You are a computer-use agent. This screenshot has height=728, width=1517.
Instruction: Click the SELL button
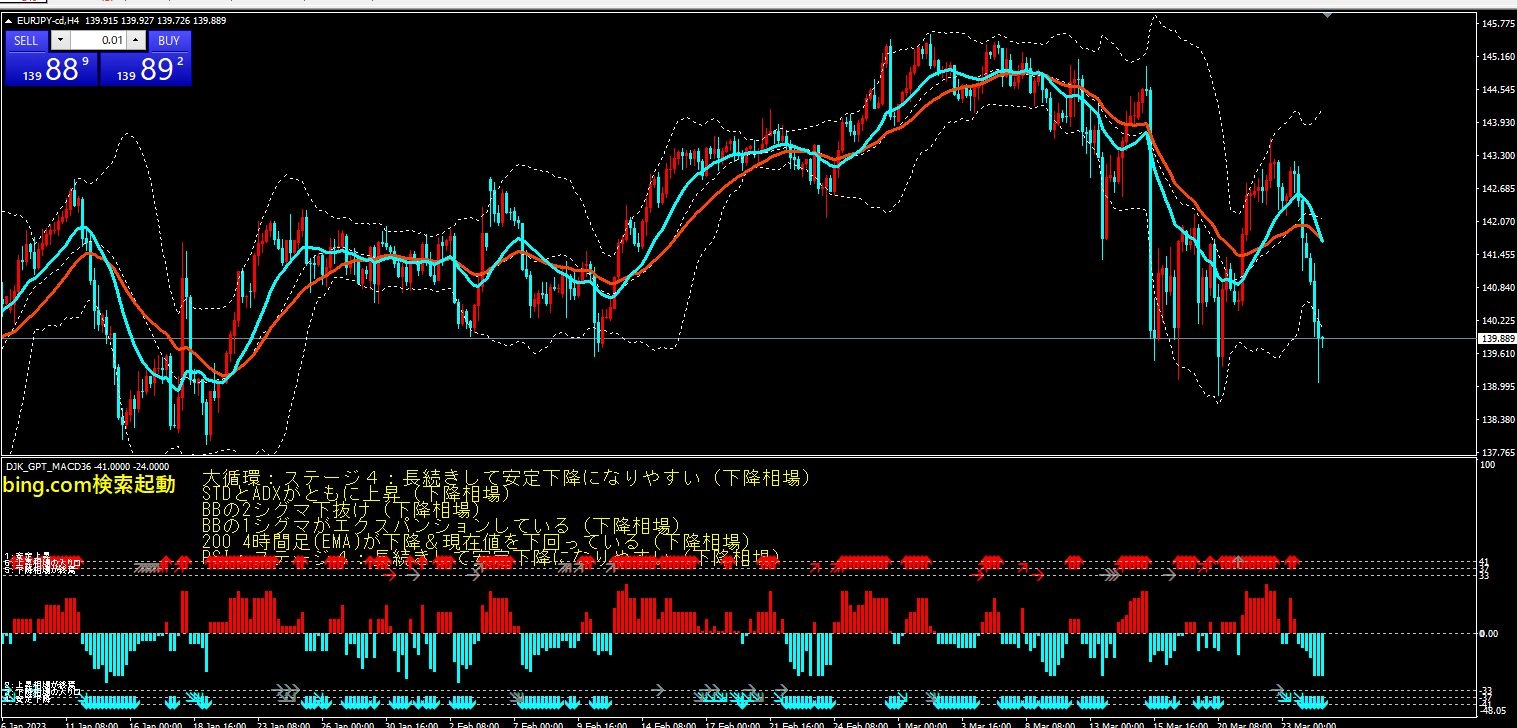pyautogui.click(x=27, y=40)
